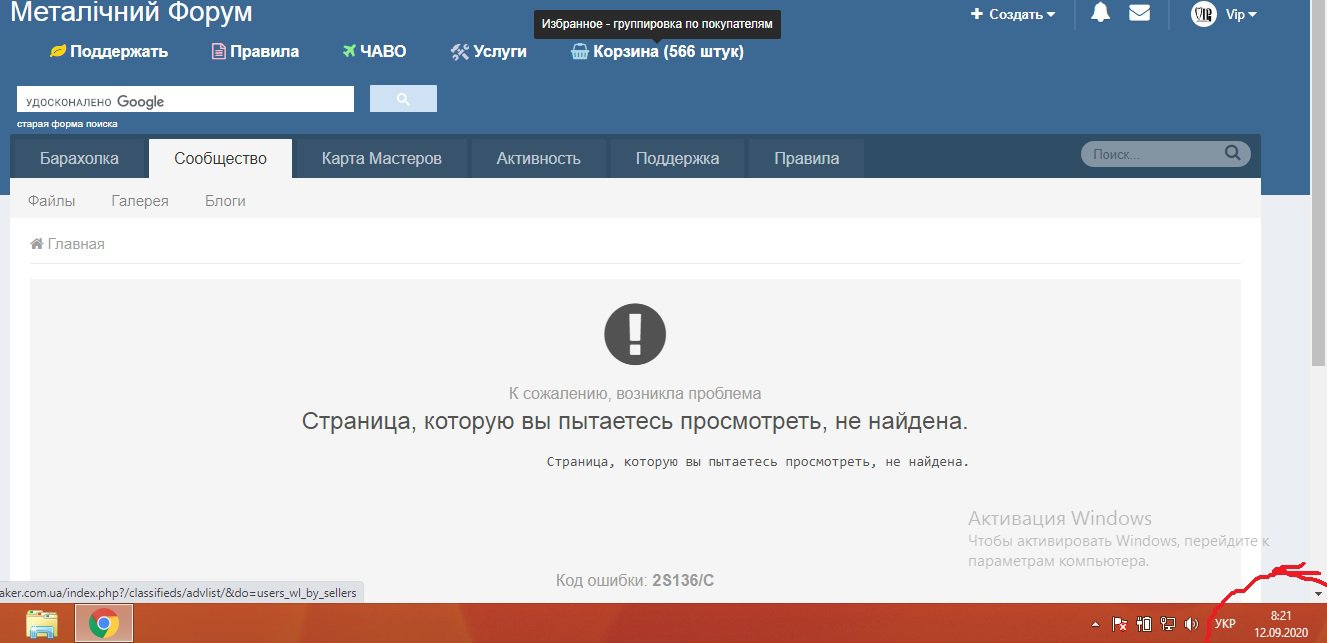Click the volume speaker tray icon
The image size is (1327, 643).
coord(1190,624)
